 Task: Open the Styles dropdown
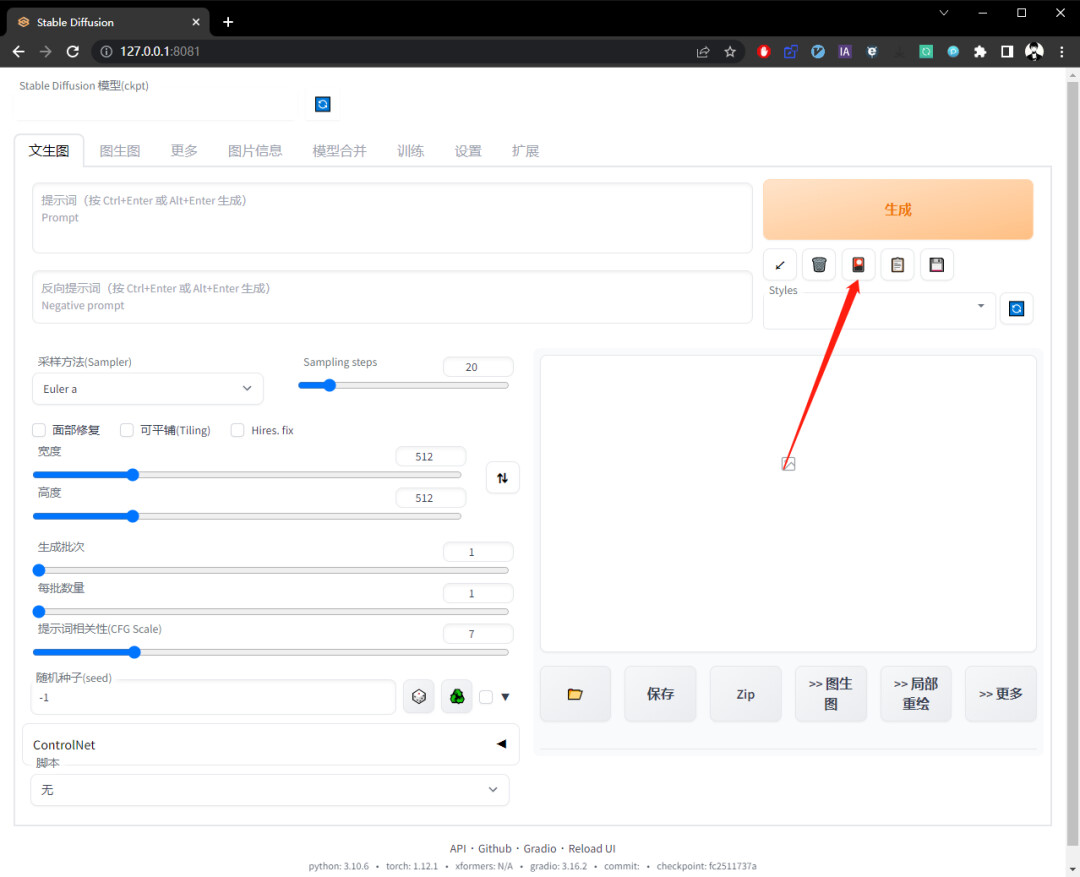[x=880, y=307]
